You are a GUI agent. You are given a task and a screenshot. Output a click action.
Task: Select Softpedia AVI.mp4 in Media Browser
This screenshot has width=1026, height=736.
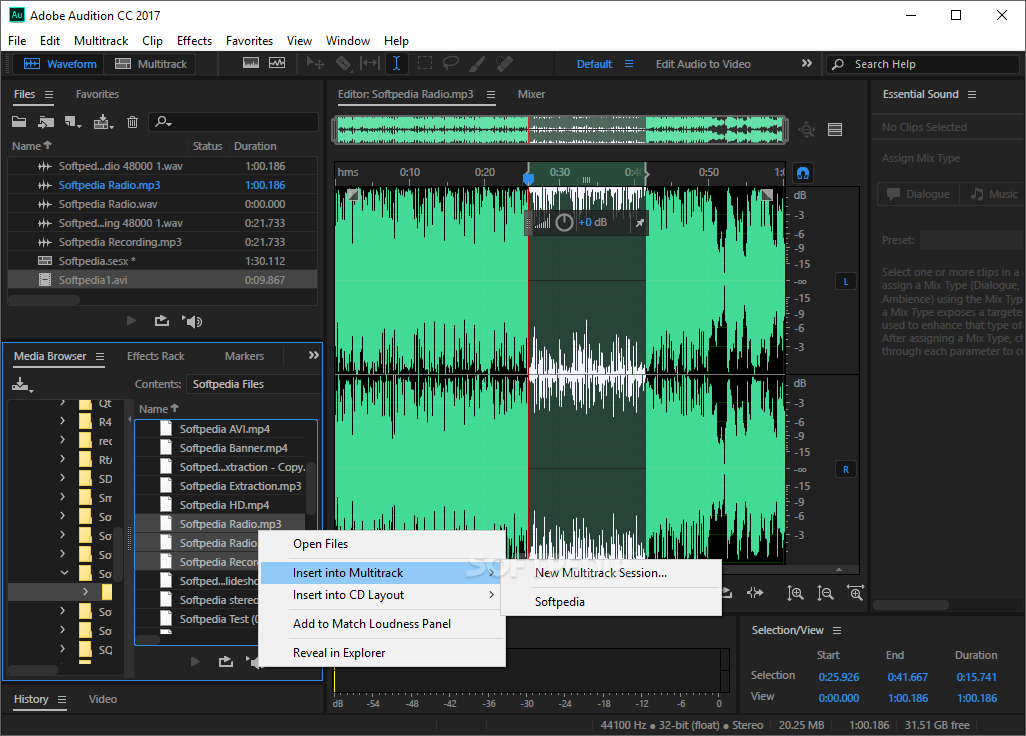(x=221, y=429)
